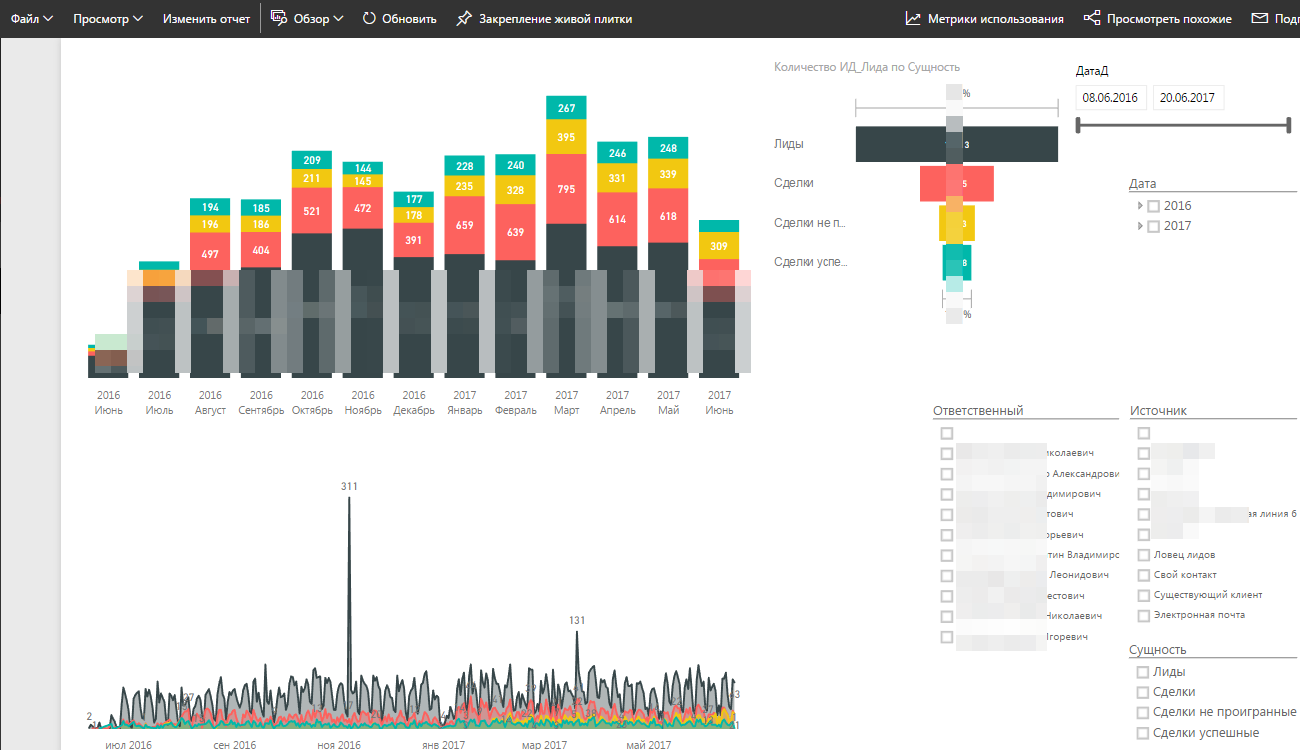Image resolution: width=1300 pixels, height=750 pixels.
Task: Click the teal 194 segment for August 2016
Action: point(210,207)
